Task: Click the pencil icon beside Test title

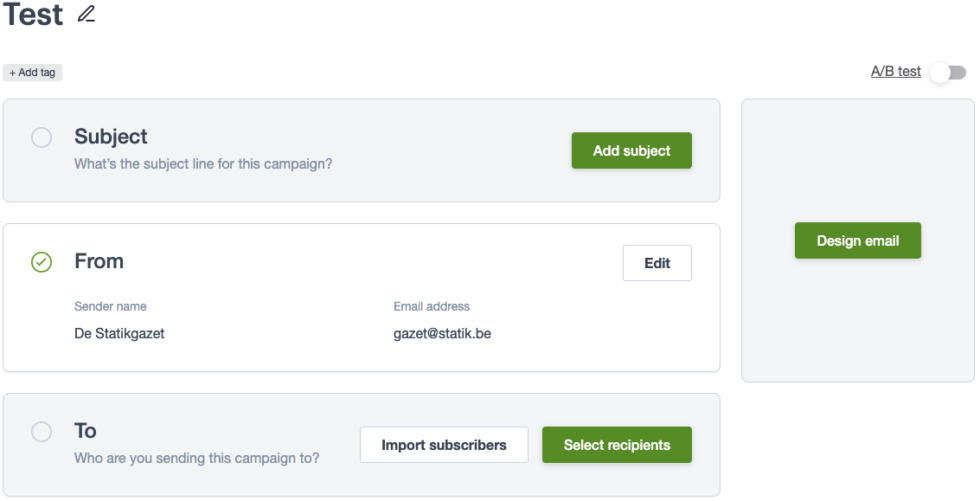Action: (86, 14)
